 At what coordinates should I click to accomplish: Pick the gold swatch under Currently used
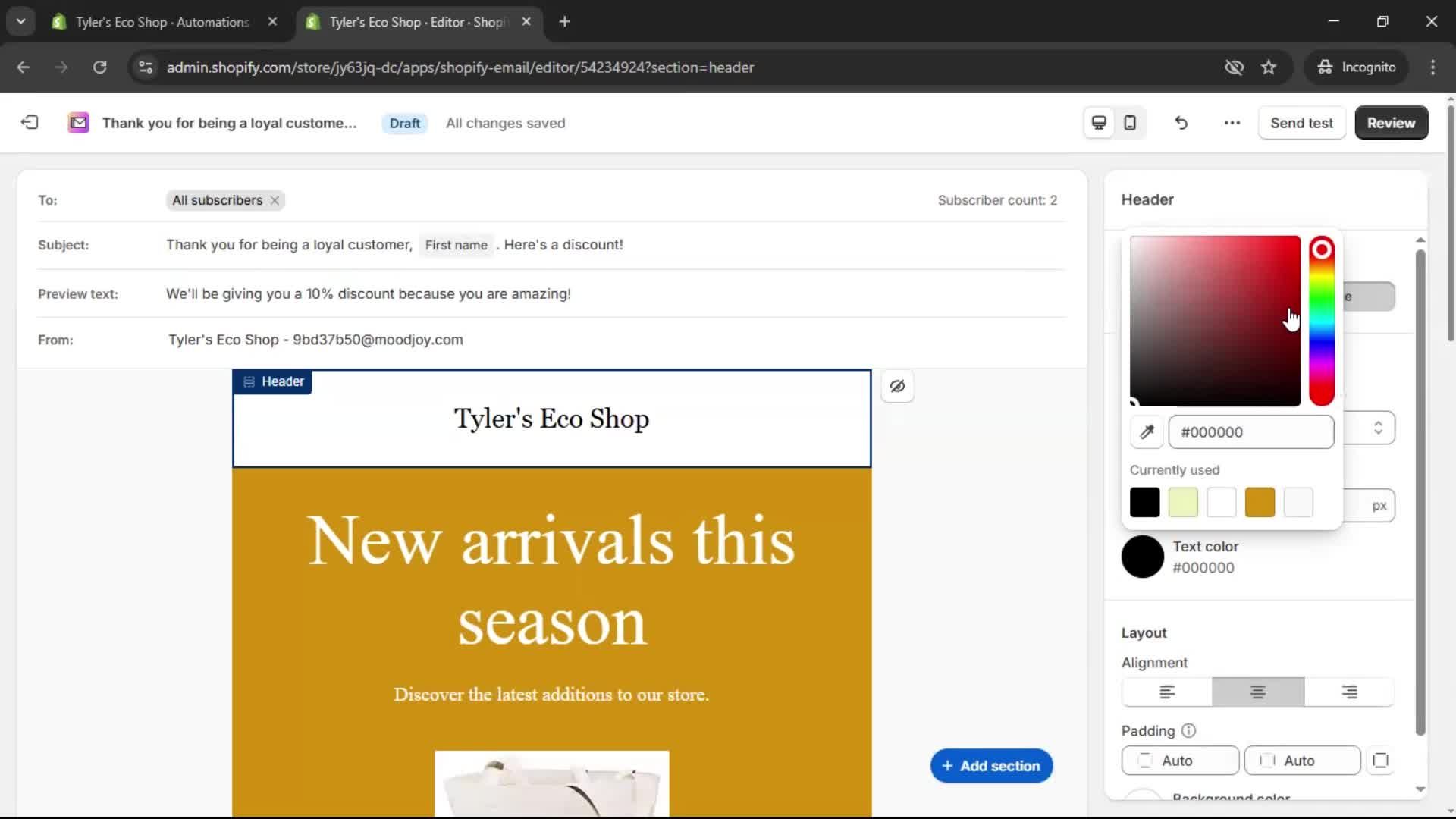click(x=1260, y=502)
